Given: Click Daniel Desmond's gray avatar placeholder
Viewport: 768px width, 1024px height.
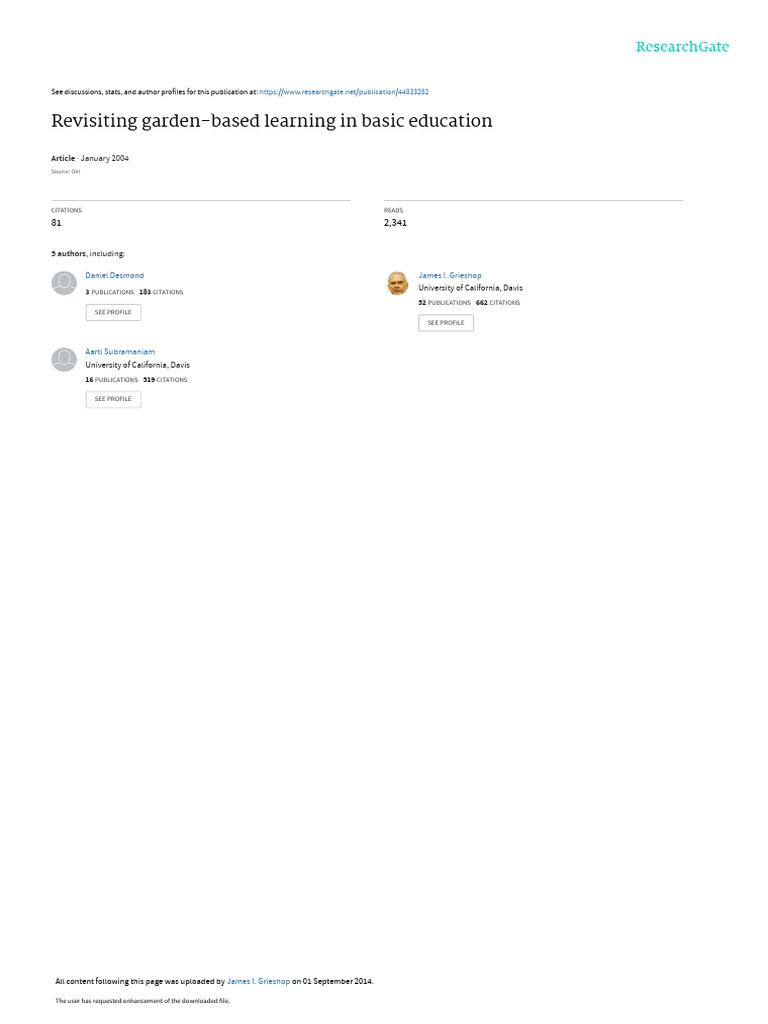Looking at the screenshot, I should (x=64, y=283).
